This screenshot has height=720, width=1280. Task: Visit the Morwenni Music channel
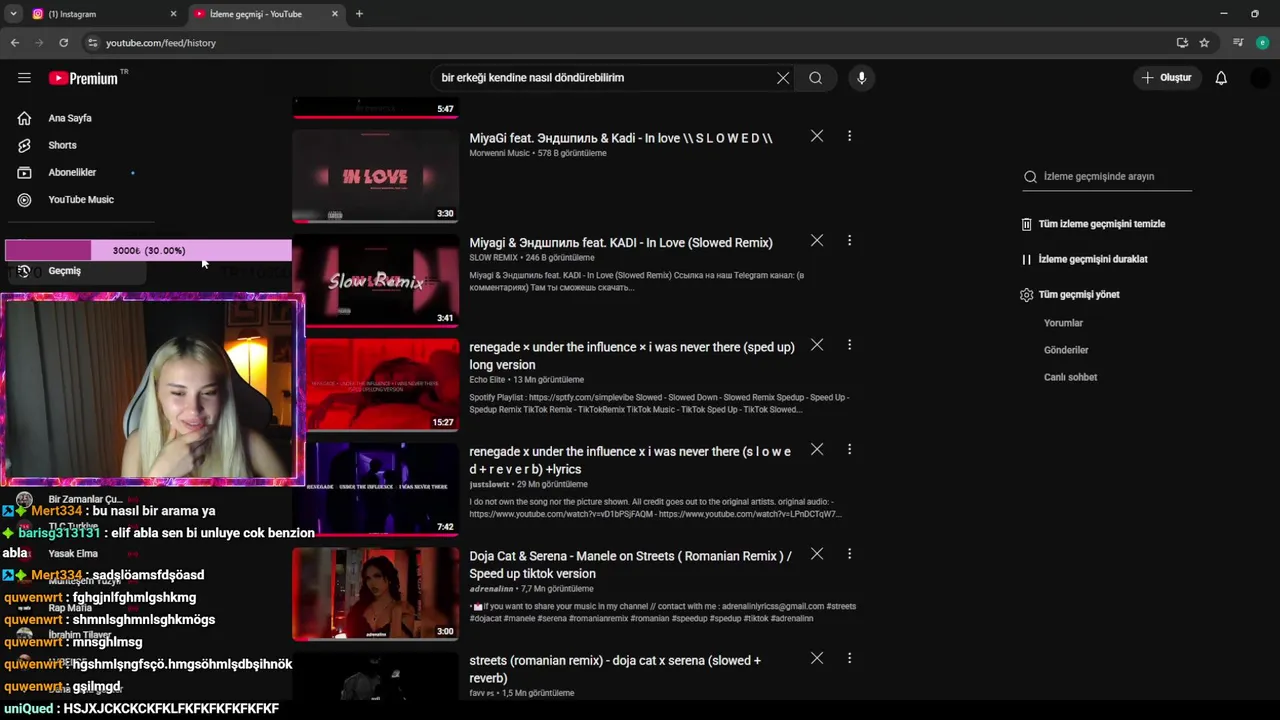[499, 153]
